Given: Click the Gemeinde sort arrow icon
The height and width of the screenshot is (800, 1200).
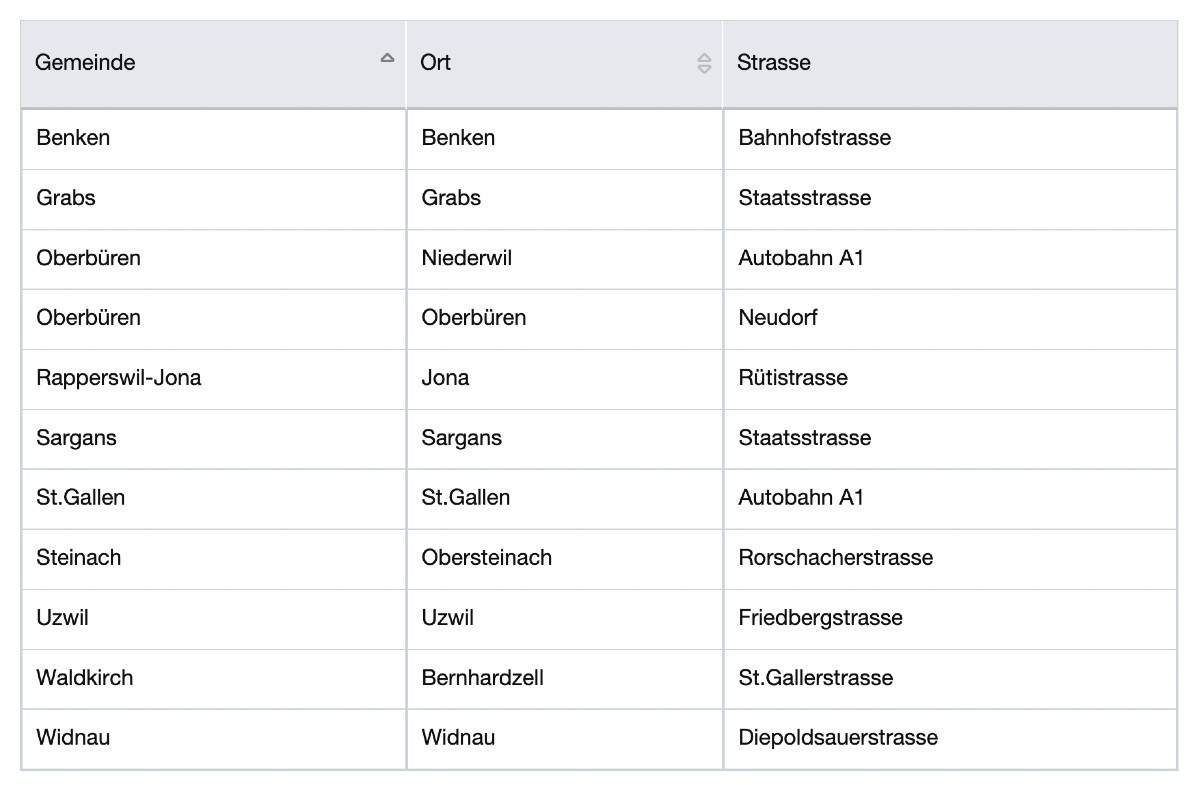Looking at the screenshot, I should pos(387,59).
